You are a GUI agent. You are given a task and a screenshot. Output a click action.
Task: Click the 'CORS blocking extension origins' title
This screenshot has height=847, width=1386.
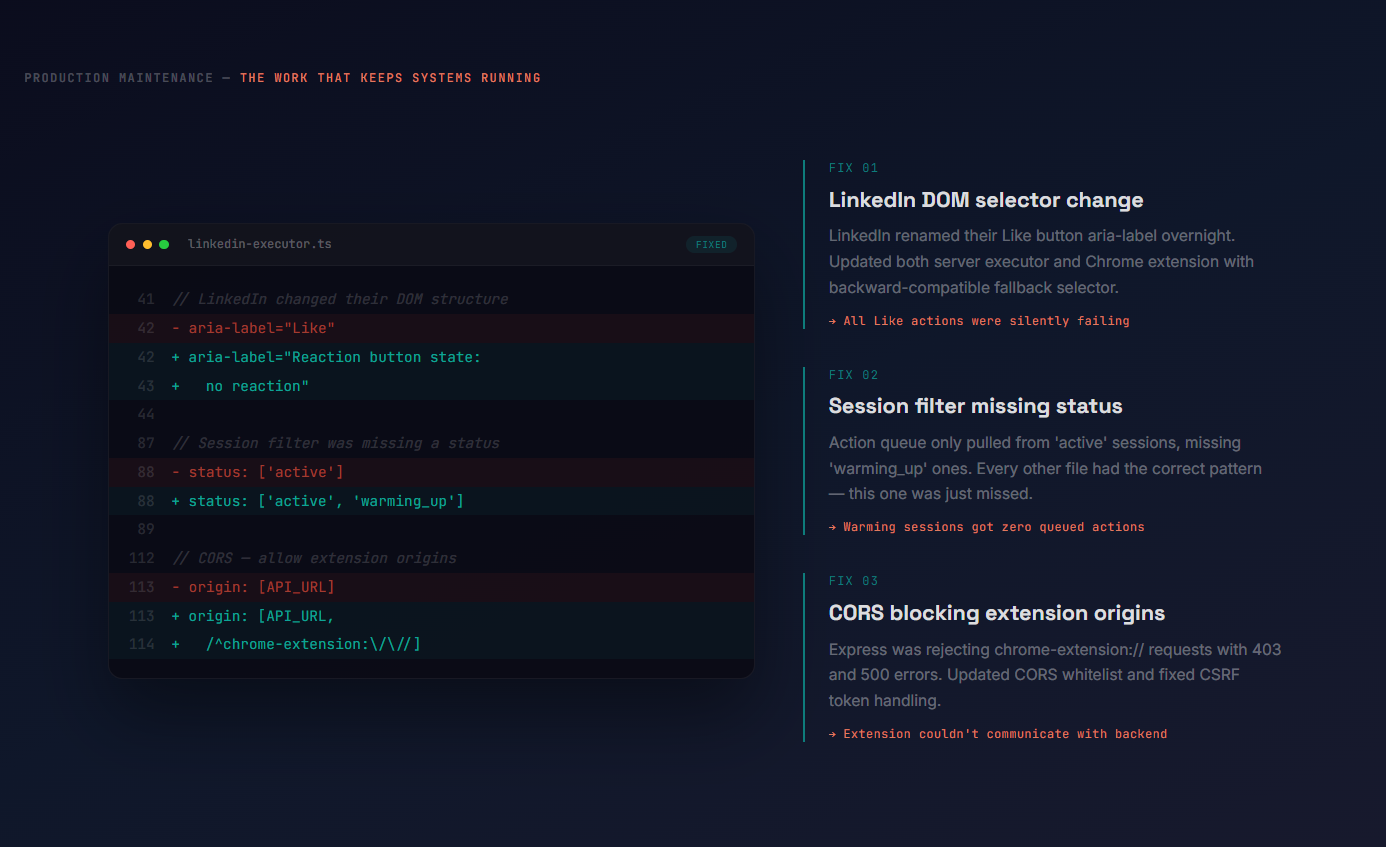[x=996, y=612]
